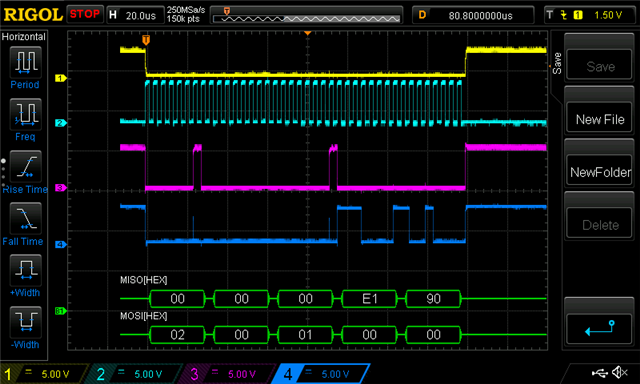This screenshot has height=384, width=640.
Task: Click the orange trigger position marker at the top of the grid
Action: 308,33
